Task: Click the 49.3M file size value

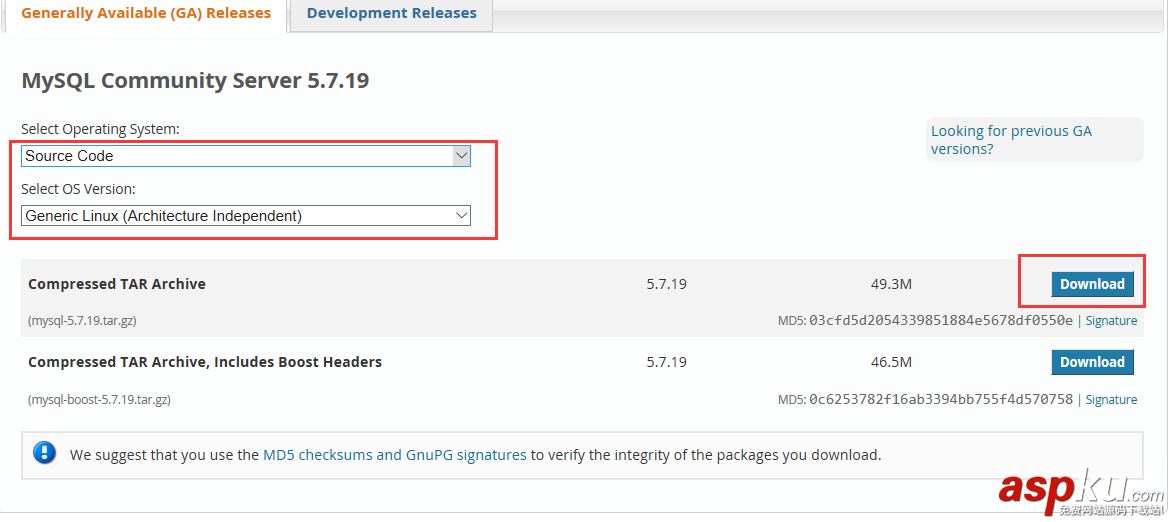Action: 891,284
